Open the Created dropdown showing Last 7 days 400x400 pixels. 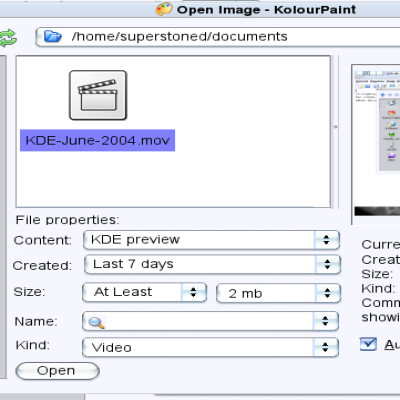coord(213,264)
